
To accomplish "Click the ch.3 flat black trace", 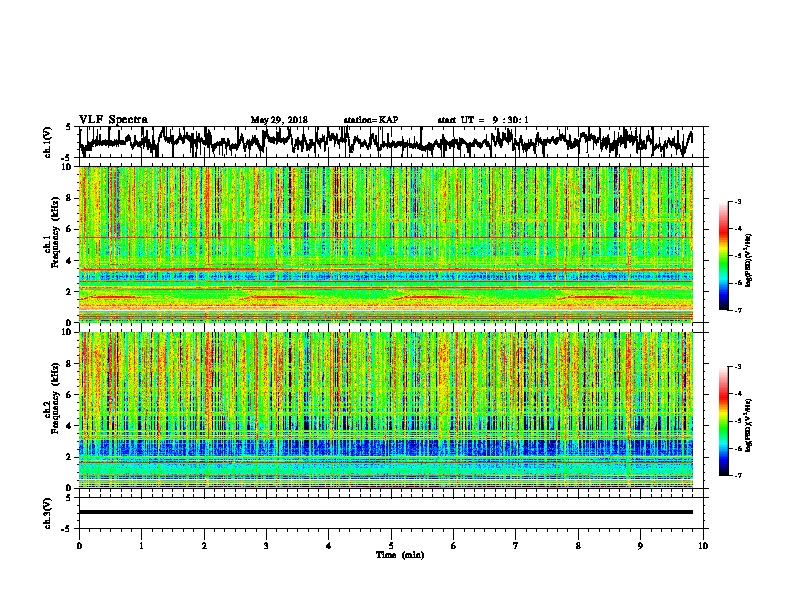I will pos(386,512).
